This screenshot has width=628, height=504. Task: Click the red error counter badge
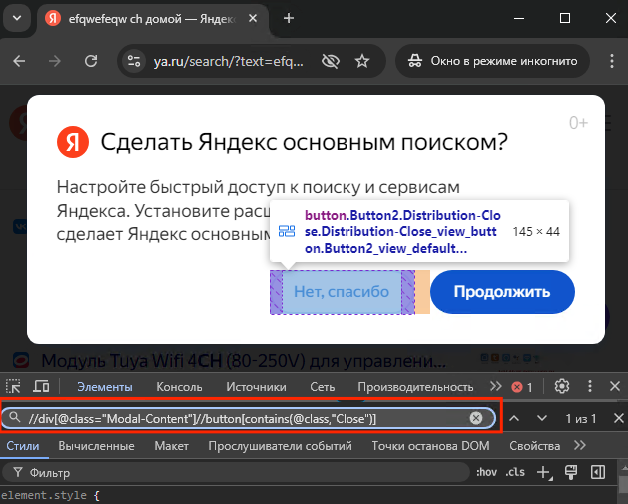(x=522, y=387)
